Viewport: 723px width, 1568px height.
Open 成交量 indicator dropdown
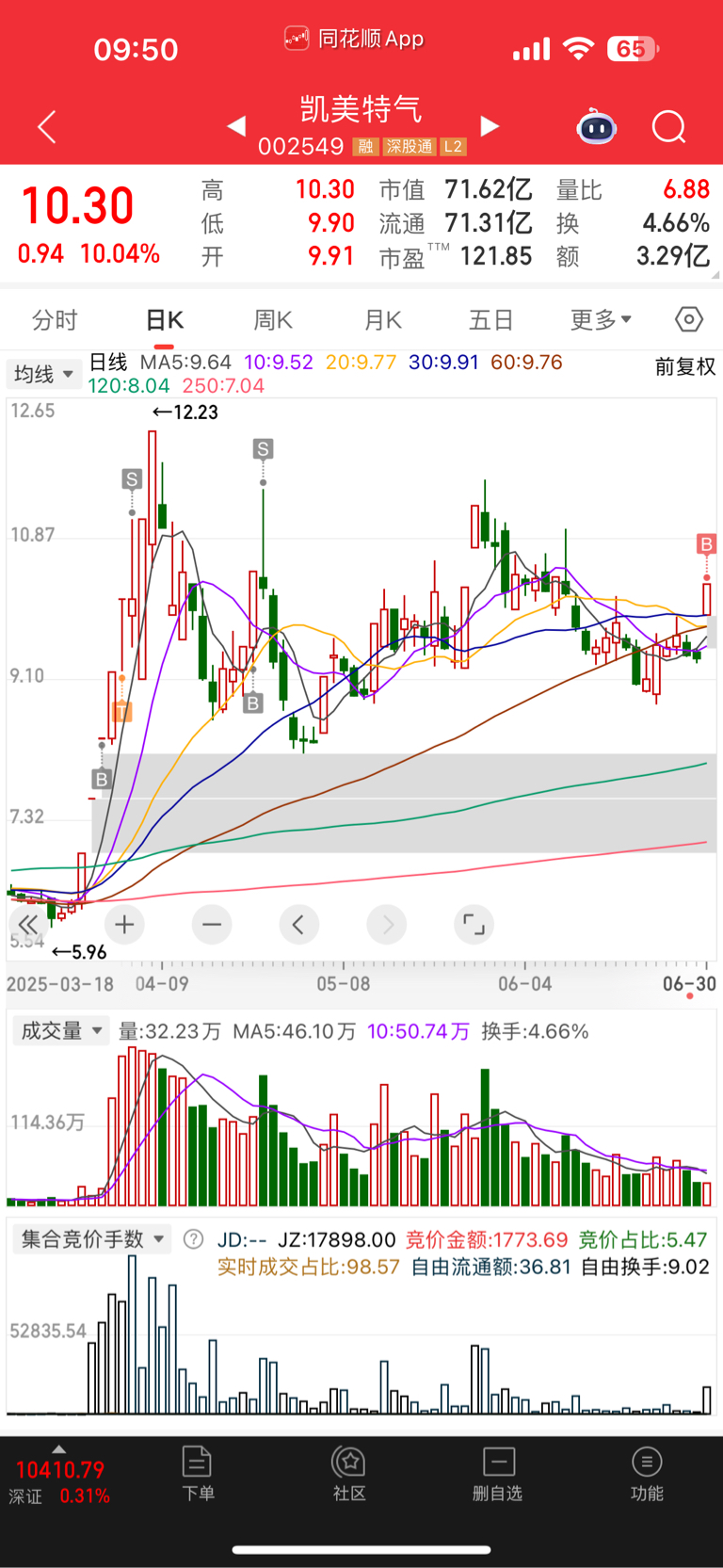pyautogui.click(x=59, y=1031)
